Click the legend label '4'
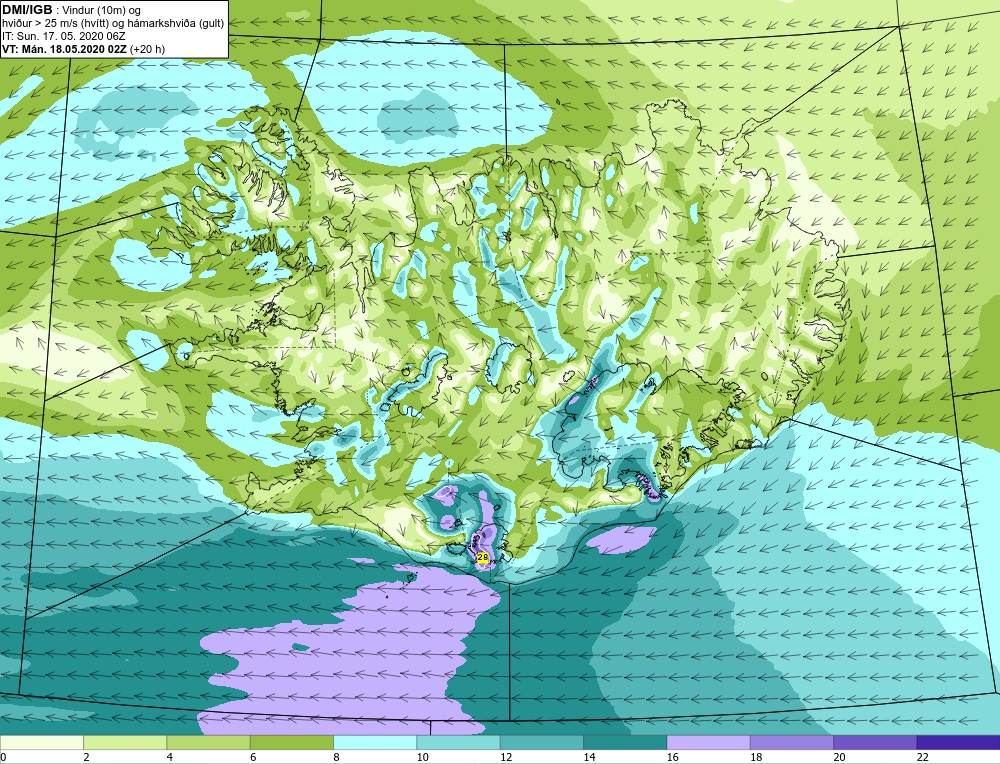This screenshot has height=764, width=1000. pyautogui.click(x=170, y=757)
